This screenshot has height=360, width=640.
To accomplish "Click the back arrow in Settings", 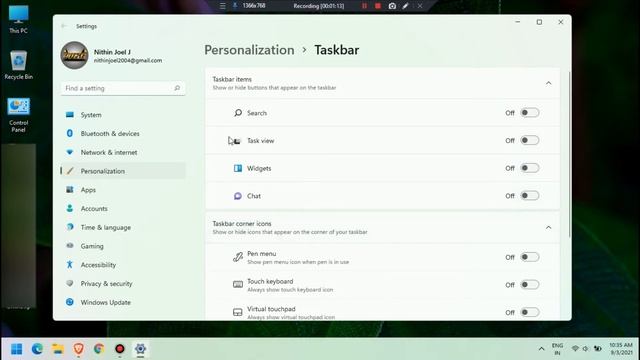I will coord(64,26).
